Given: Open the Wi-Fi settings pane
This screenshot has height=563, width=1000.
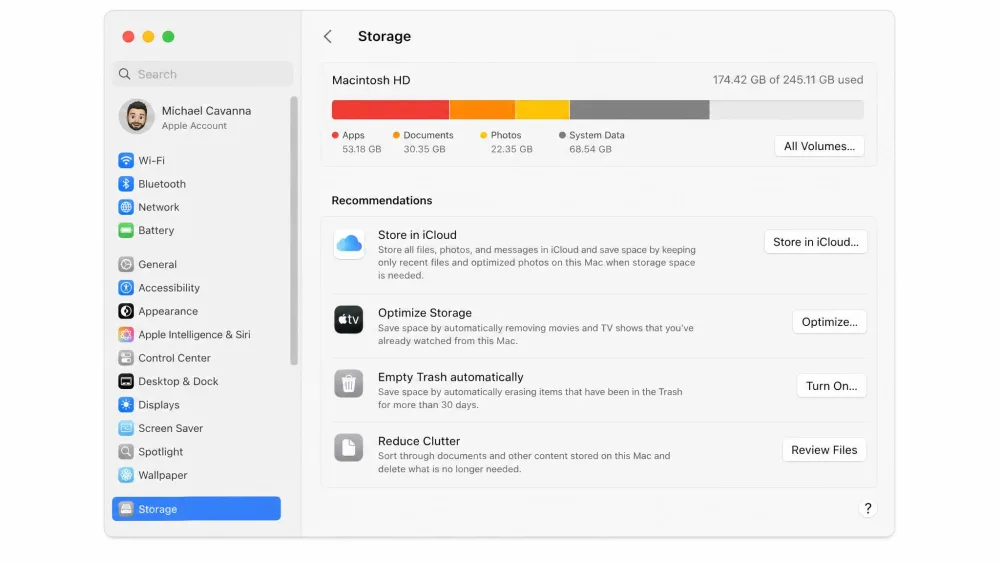Looking at the screenshot, I should point(196,160).
